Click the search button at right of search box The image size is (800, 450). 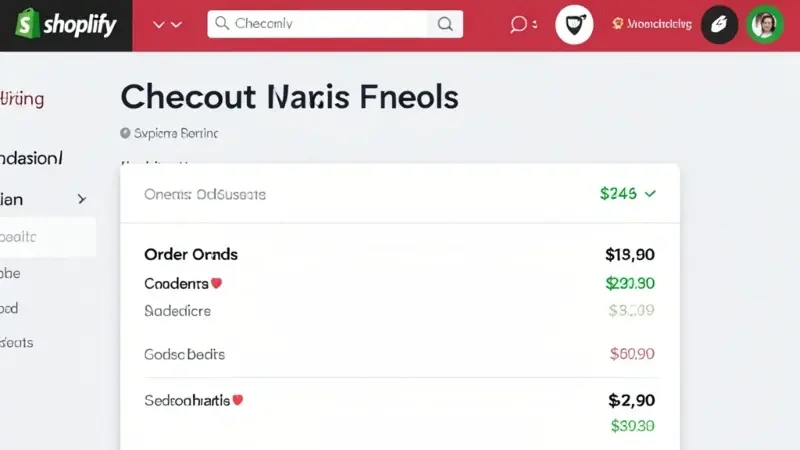[444, 24]
